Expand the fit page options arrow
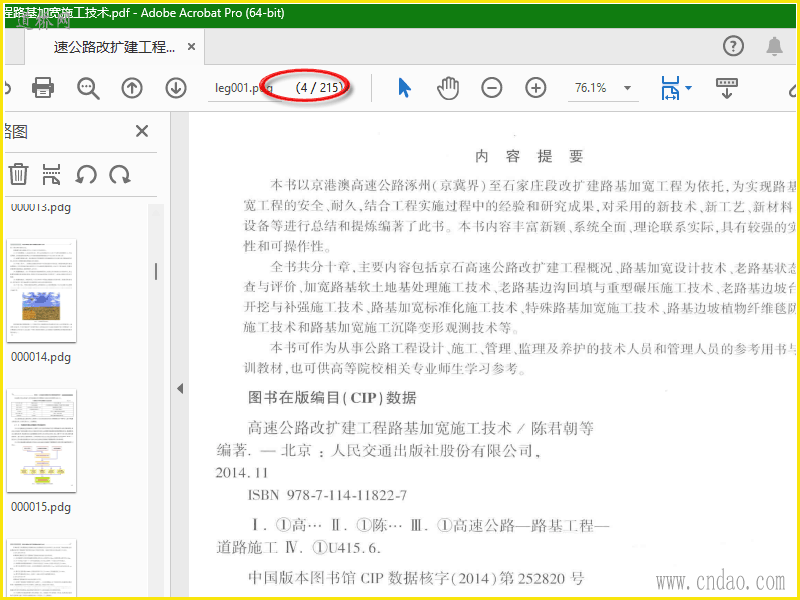 (688, 88)
